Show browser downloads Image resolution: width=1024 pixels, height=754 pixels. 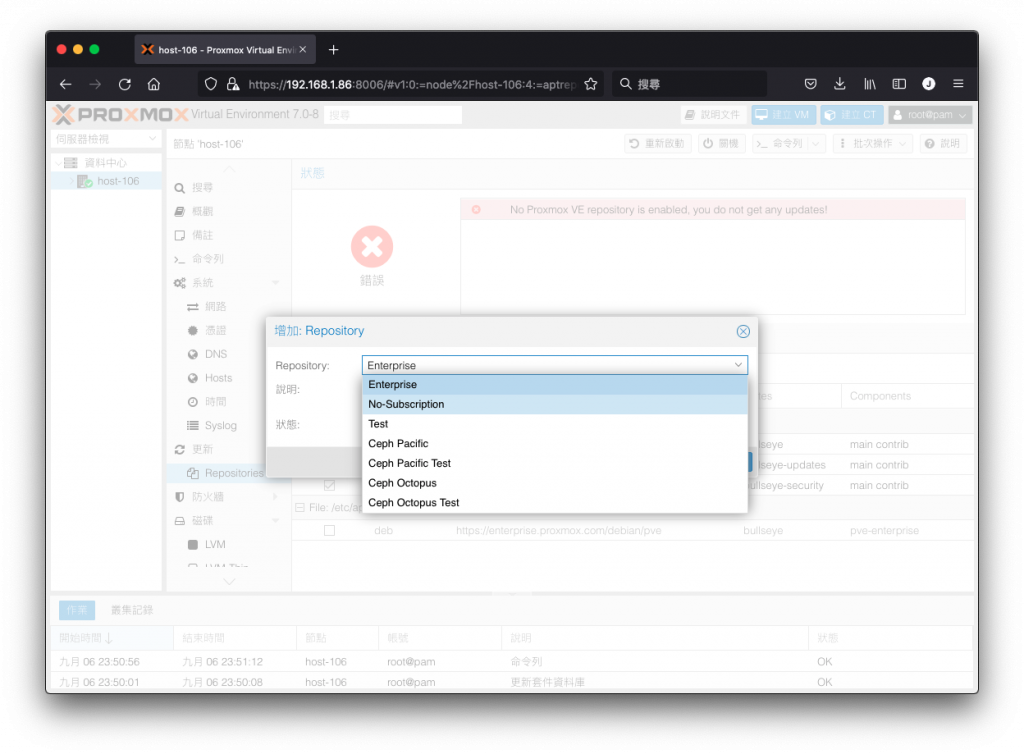(x=840, y=84)
